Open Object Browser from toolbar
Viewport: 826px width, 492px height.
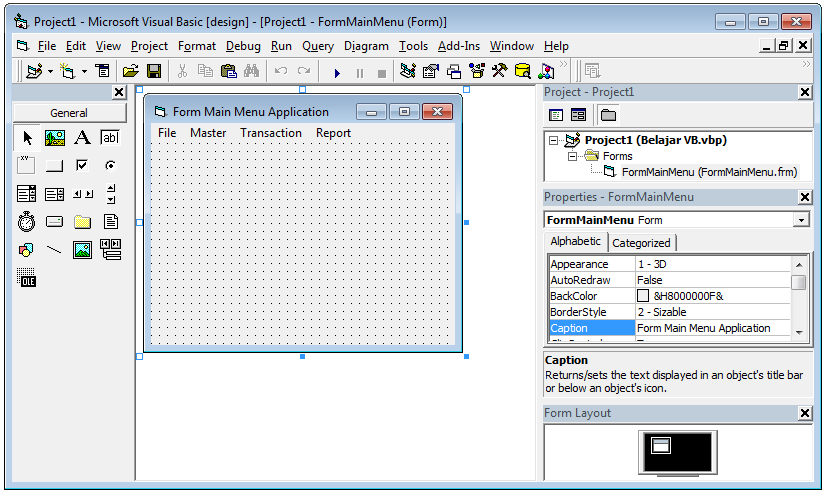(x=477, y=71)
